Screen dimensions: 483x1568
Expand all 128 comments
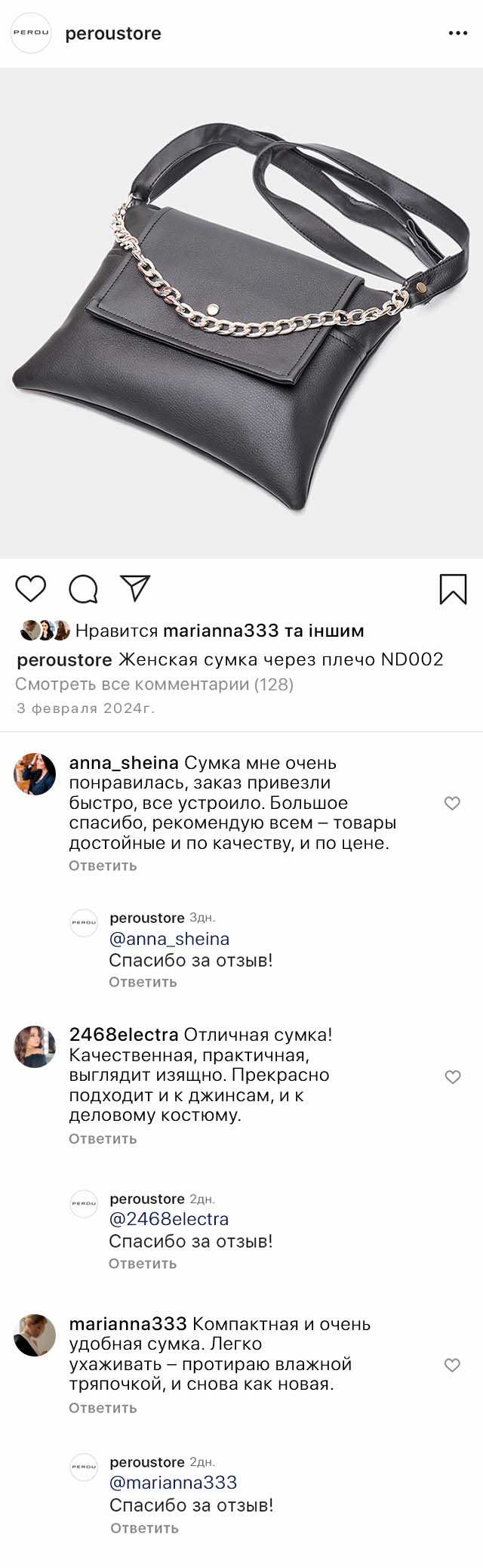155,684
